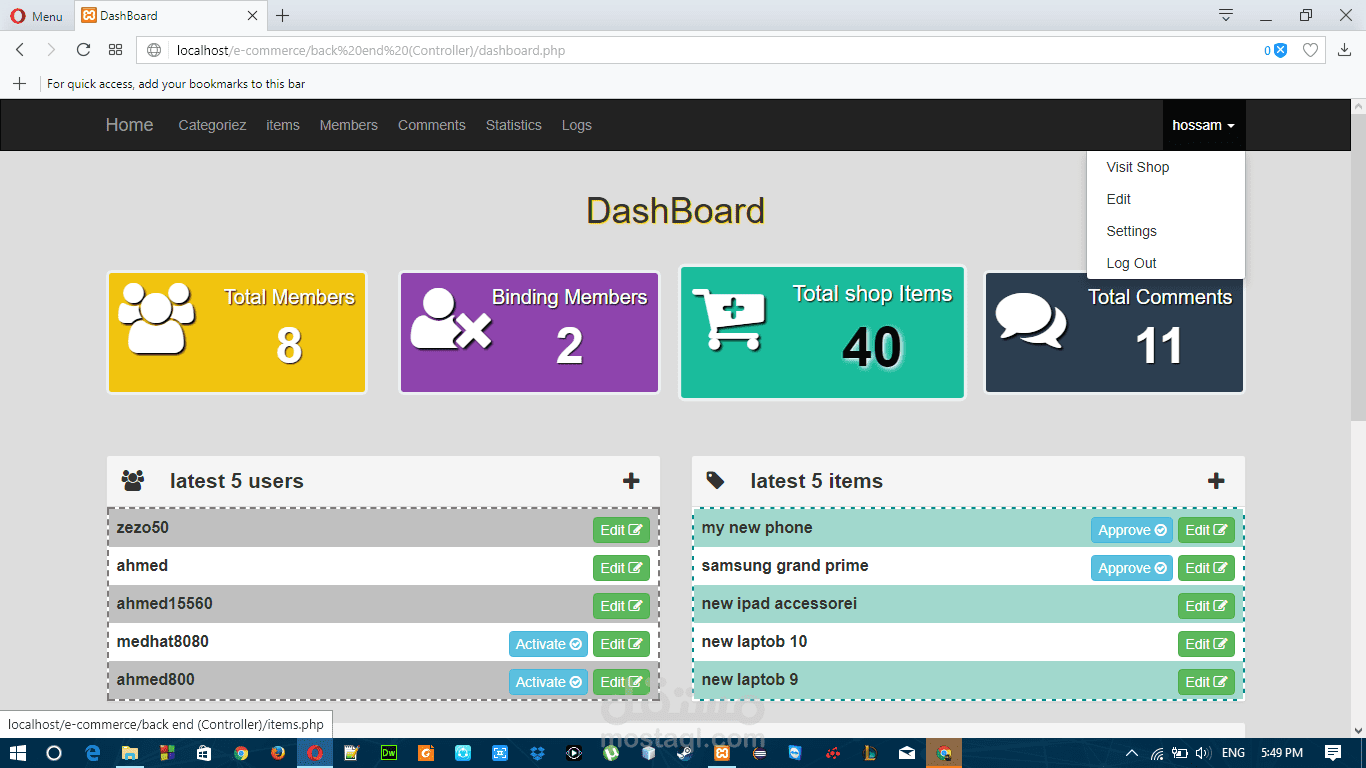Open the hossam user dropdown
This screenshot has height=768, width=1366.
point(1203,125)
